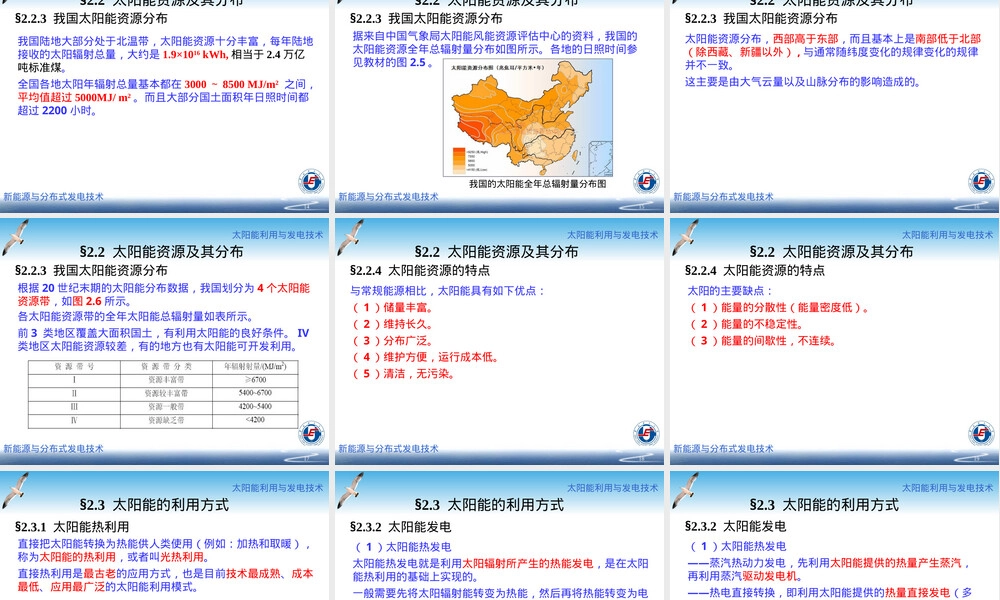This screenshot has height=600, width=1000.
Task: Click the heading 太阳的主要缺点：
Action: (730, 291)
